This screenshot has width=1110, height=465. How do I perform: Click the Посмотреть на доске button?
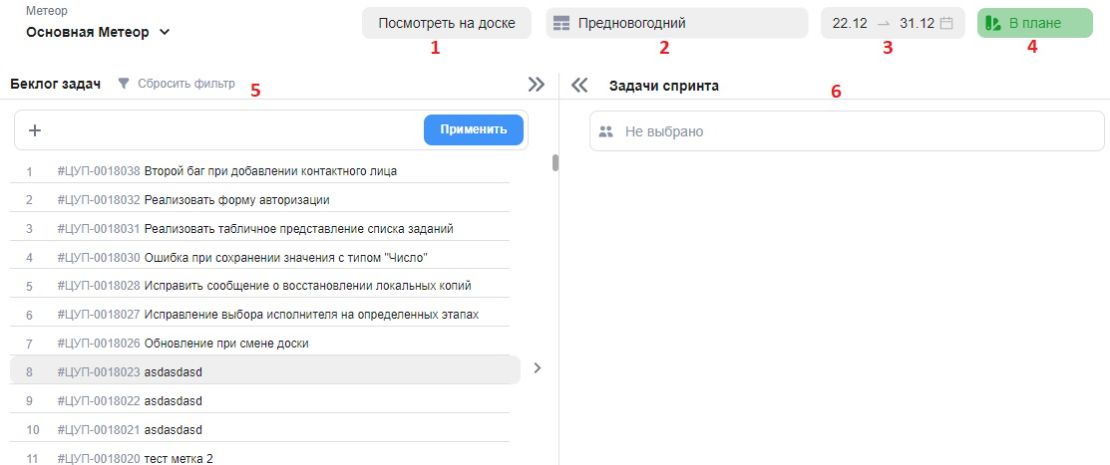point(447,23)
